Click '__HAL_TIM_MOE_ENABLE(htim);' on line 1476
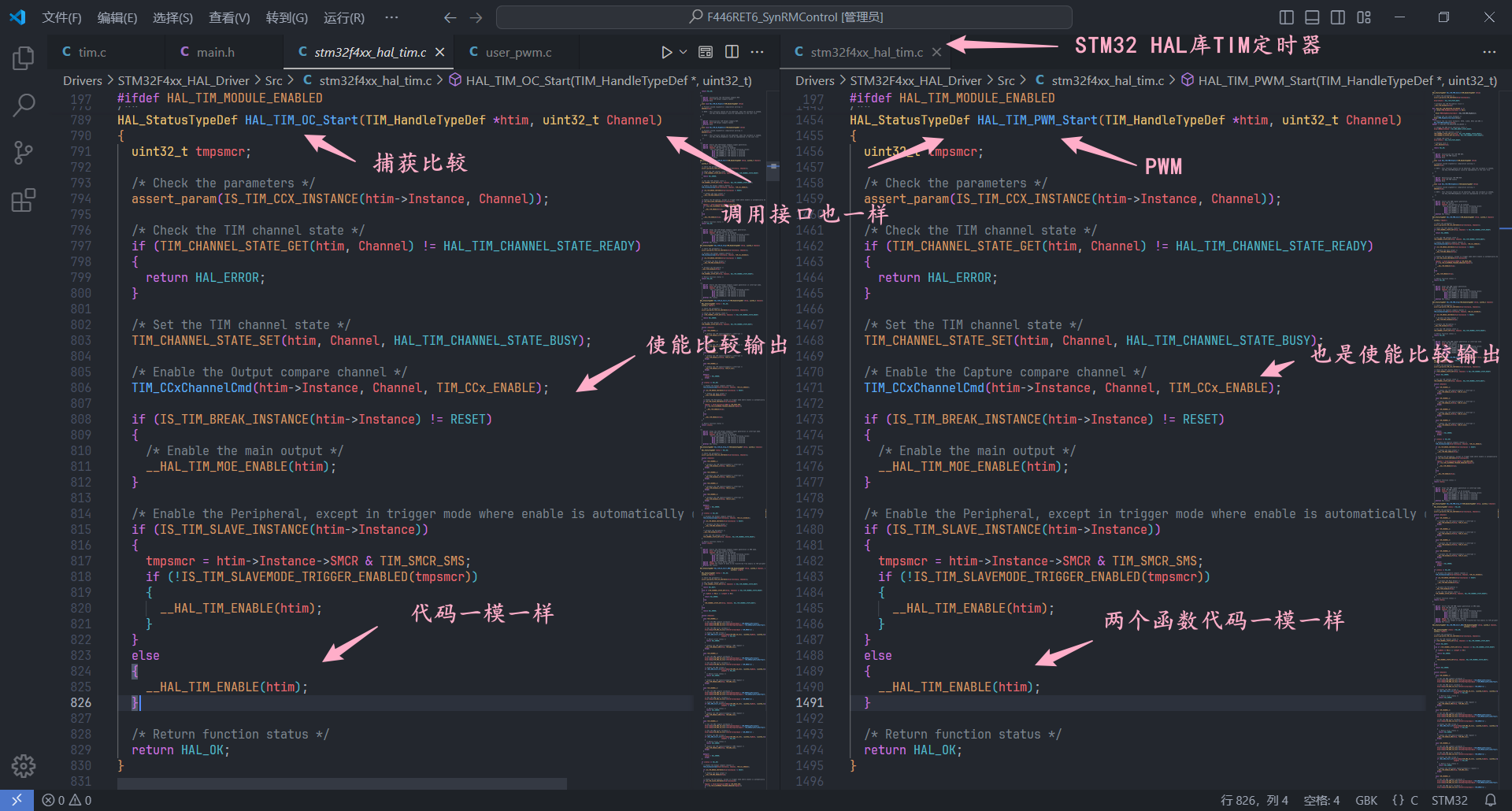The width and height of the screenshot is (1512, 811). coord(973,466)
